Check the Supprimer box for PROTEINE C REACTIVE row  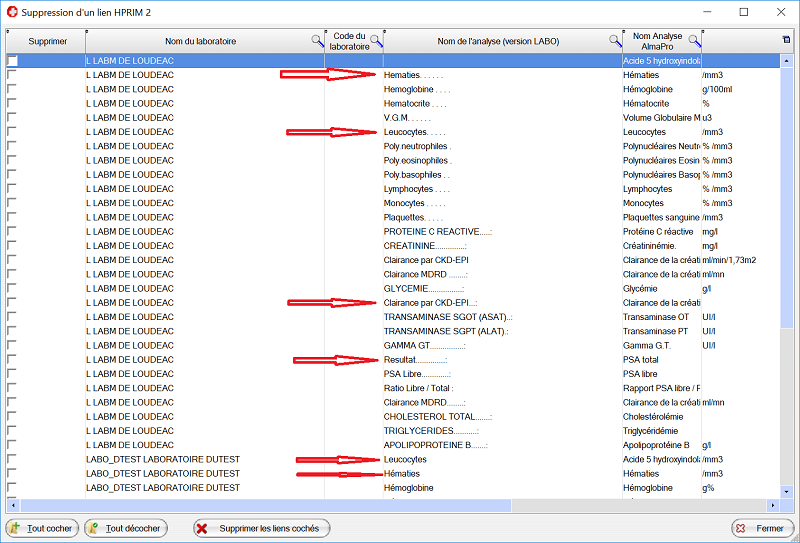[12, 231]
